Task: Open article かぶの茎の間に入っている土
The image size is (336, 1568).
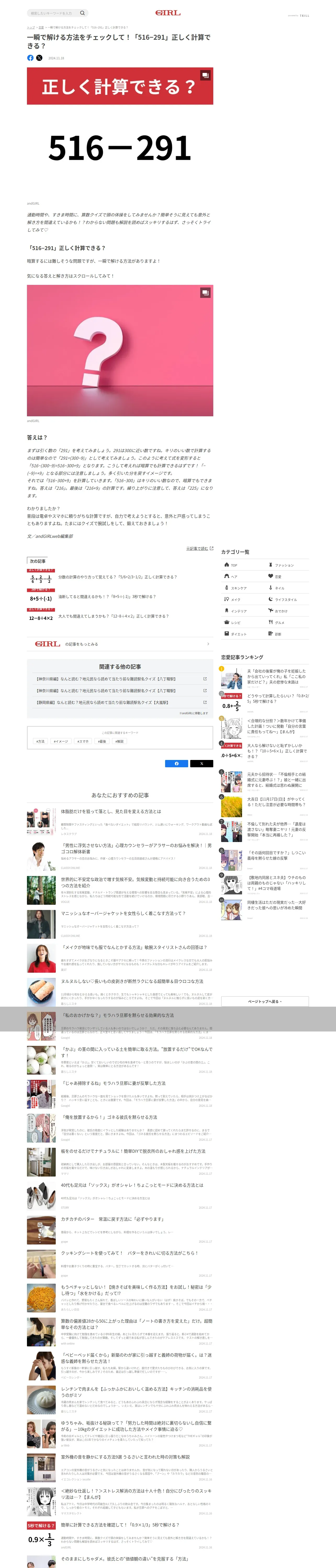Action: [120, 1060]
